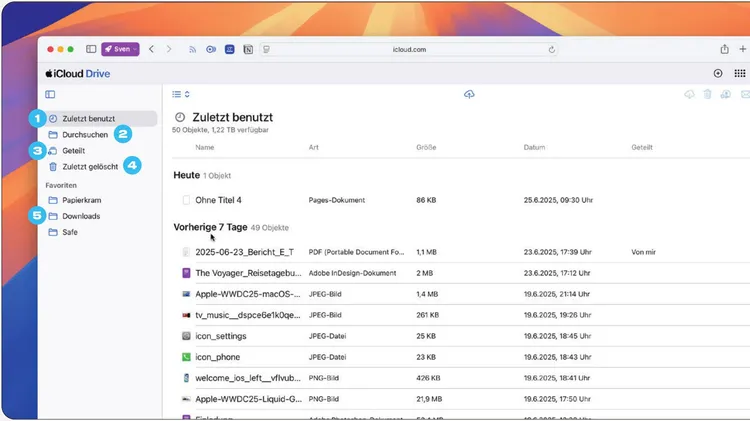Click date 25.6.2025, 09:30 Uhr
750x421 pixels.
(558, 200)
